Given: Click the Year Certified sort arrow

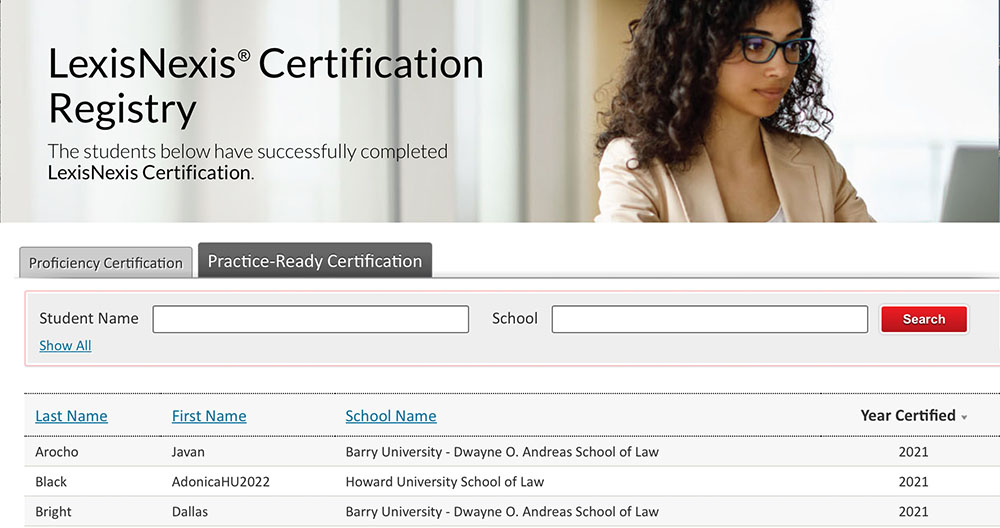Looking at the screenshot, I should [x=964, y=418].
